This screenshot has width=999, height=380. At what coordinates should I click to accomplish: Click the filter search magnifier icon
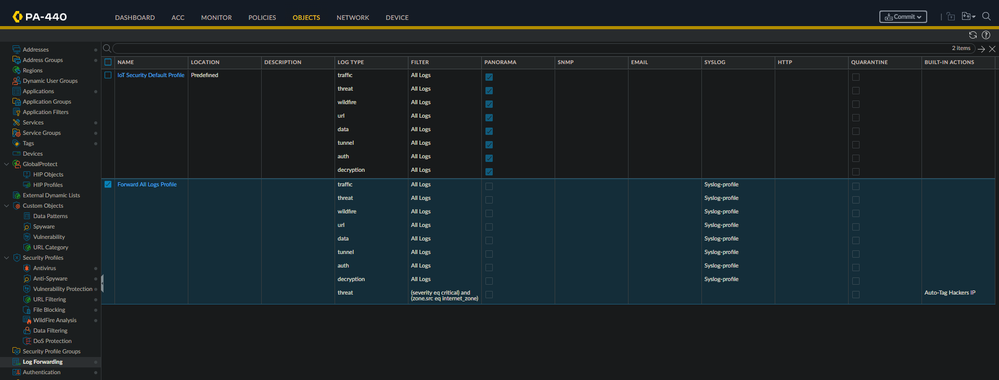tap(107, 48)
